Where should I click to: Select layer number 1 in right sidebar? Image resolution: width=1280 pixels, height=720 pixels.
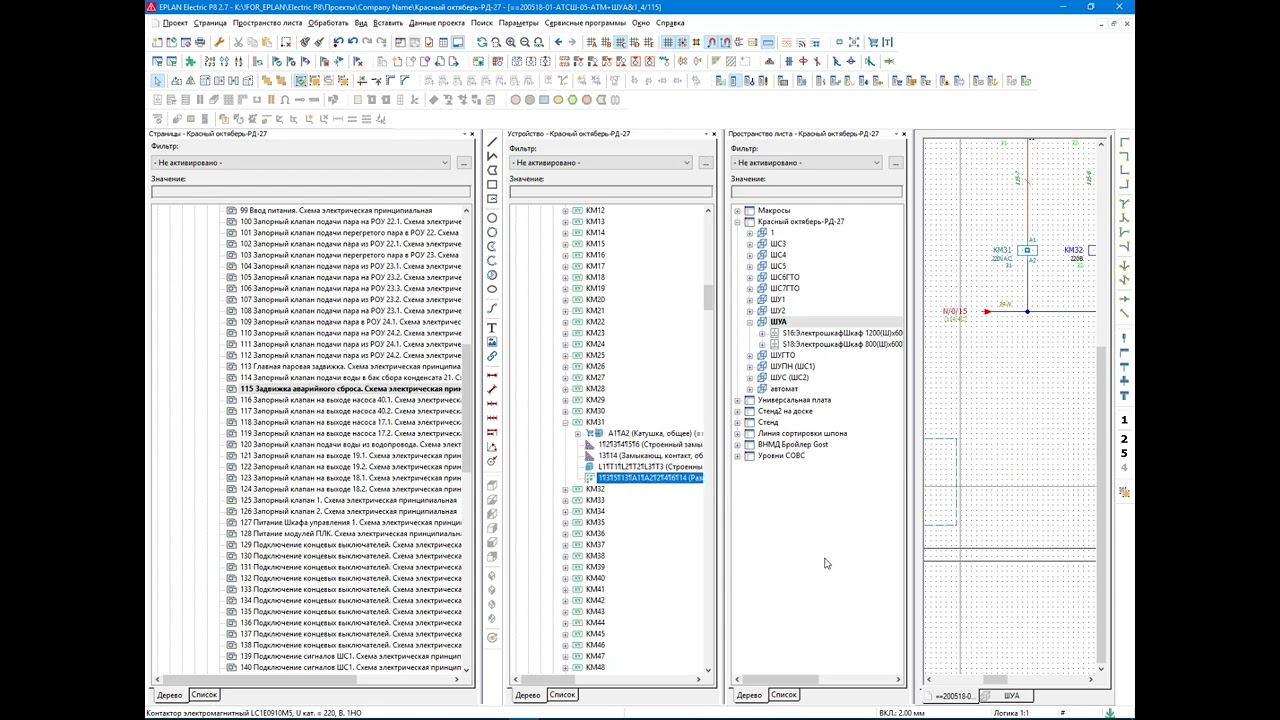pyautogui.click(x=1124, y=420)
